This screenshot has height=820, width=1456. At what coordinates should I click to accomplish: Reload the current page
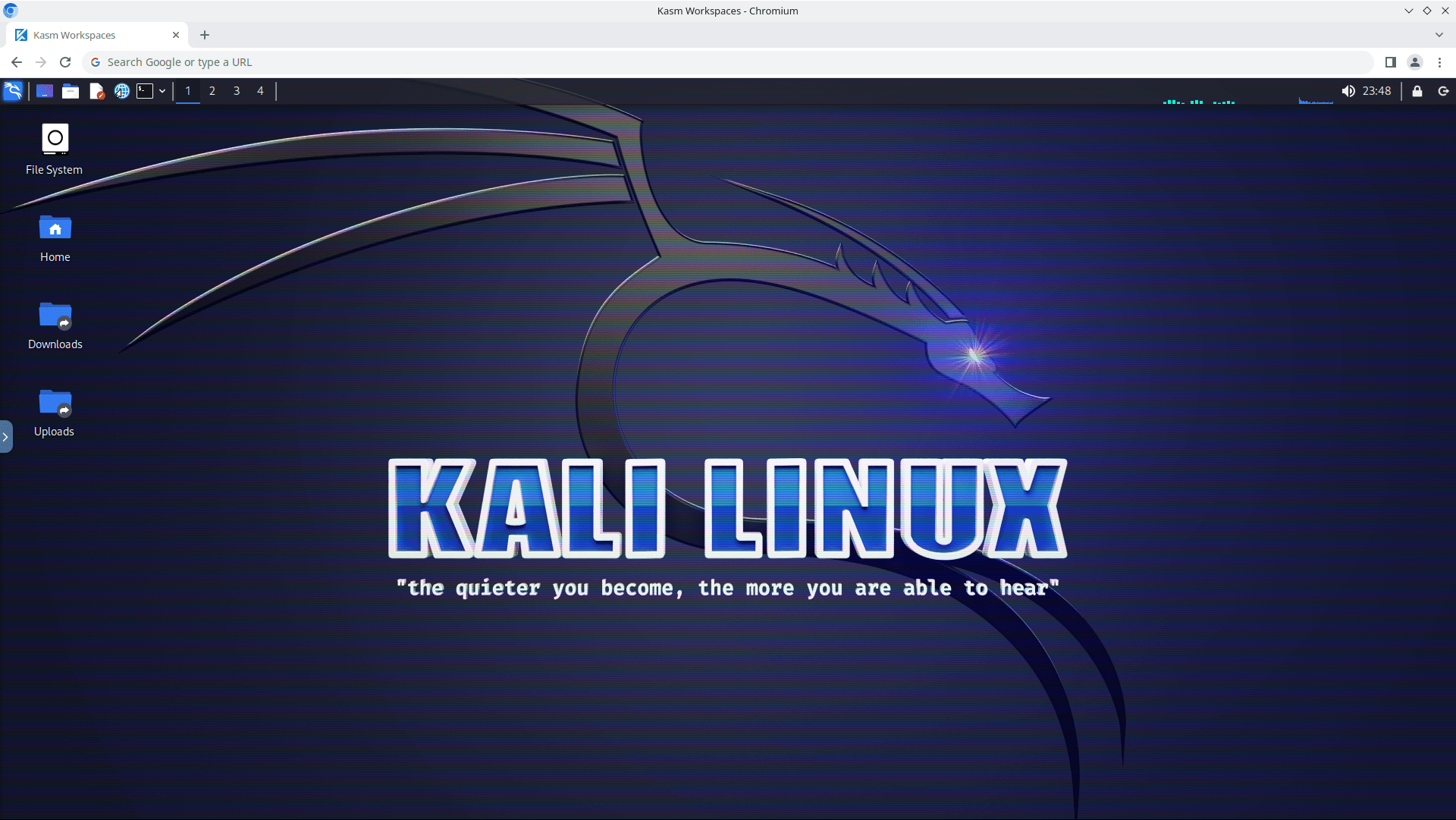pos(65,62)
